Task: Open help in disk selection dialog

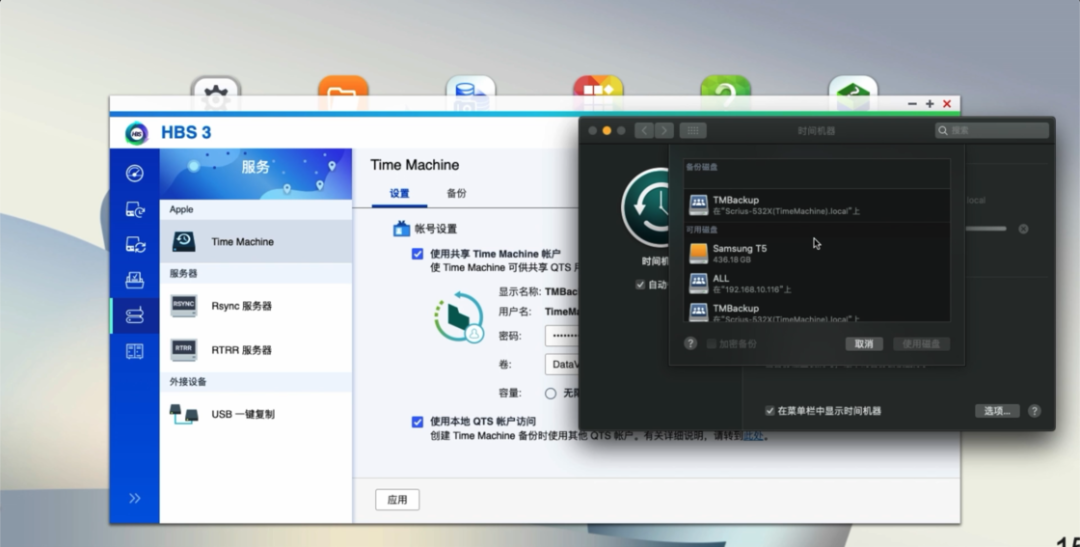Action: (690, 344)
